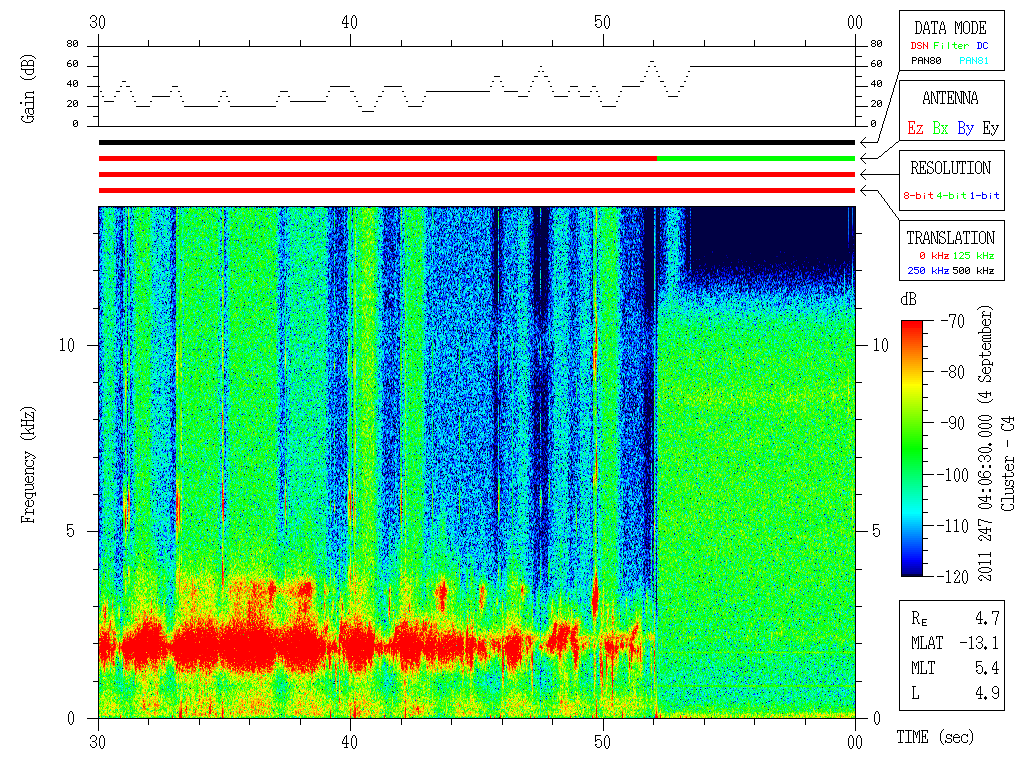Click the blue By antenna label
1024x768 pixels.
[x=966, y=128]
